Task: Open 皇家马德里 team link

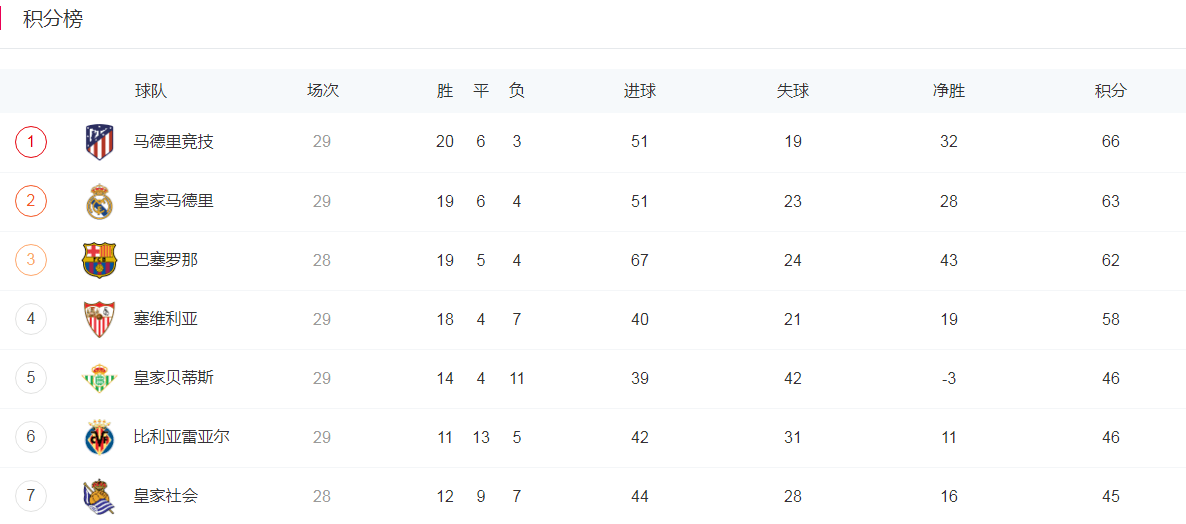Action: coord(174,201)
